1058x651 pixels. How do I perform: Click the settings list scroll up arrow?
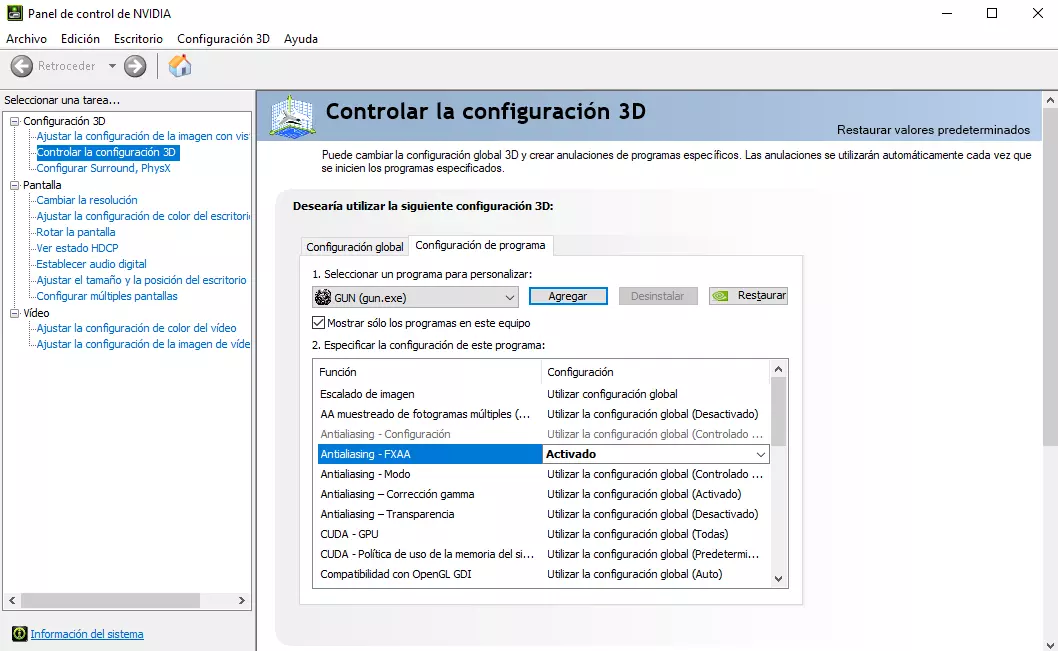[x=779, y=369]
